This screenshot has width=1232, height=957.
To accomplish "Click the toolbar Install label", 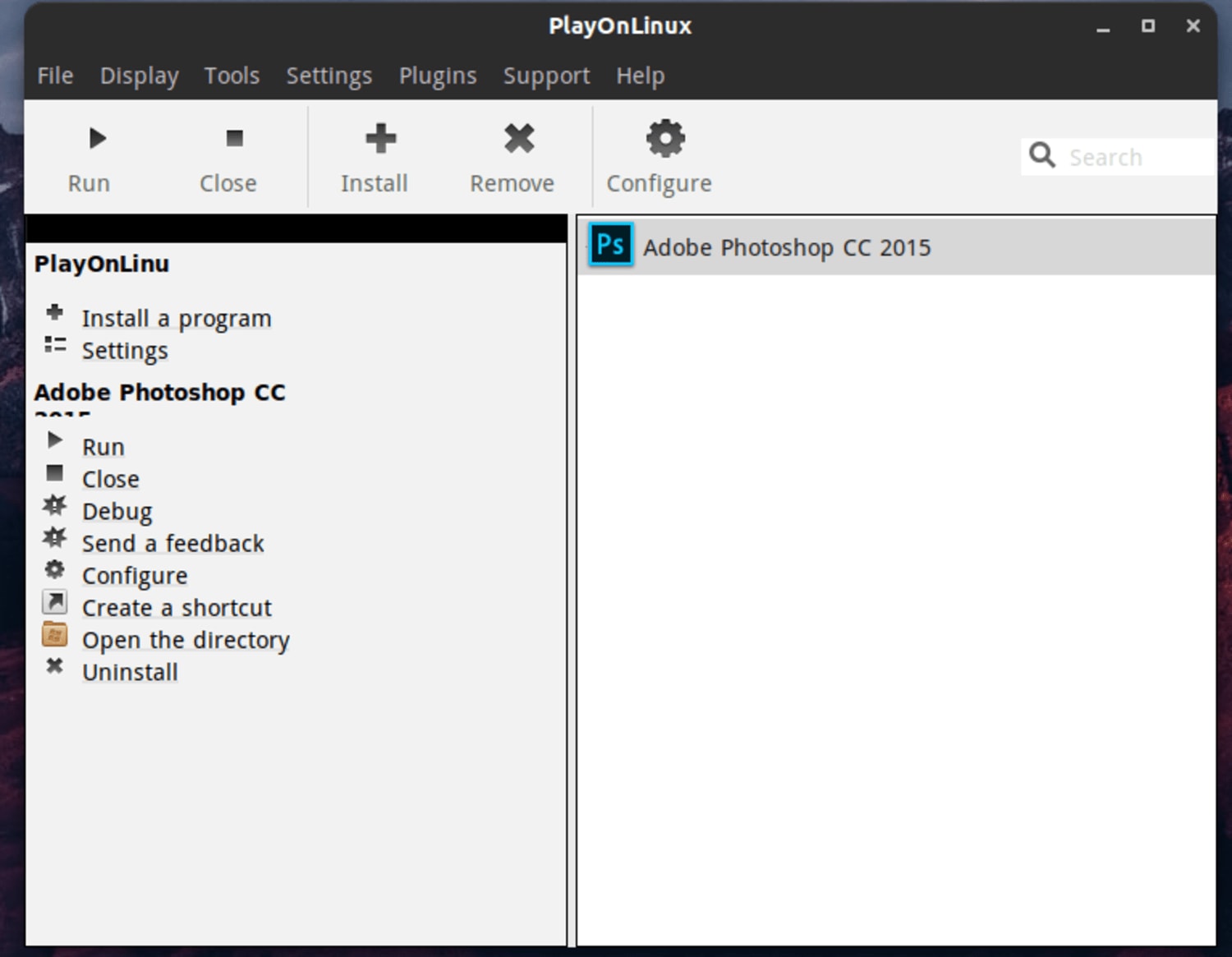I will tap(375, 183).
